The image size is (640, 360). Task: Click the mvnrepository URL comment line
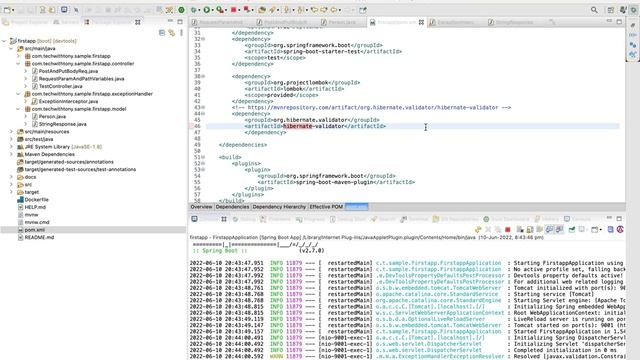(x=371, y=107)
